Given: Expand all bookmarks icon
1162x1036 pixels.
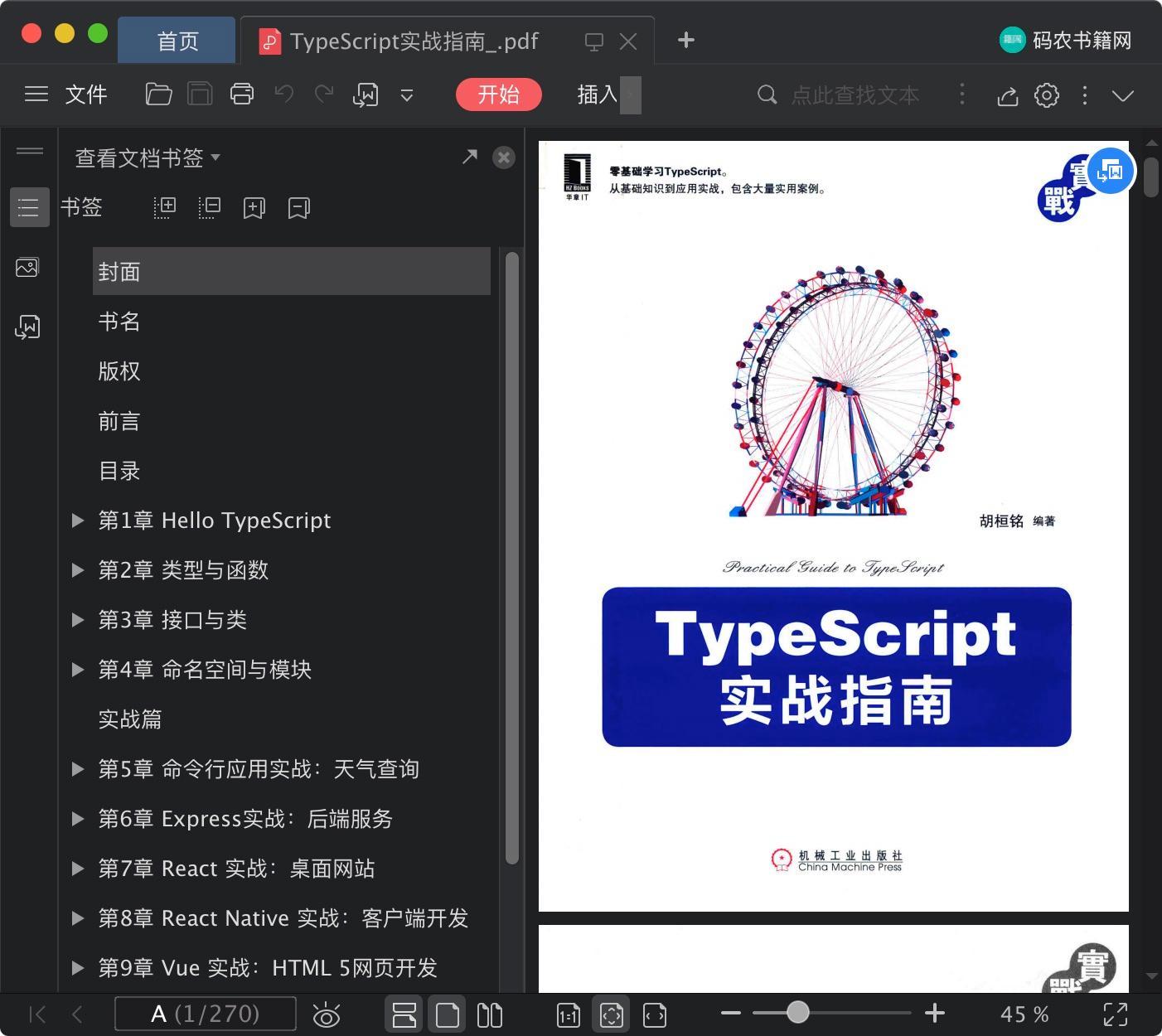Looking at the screenshot, I should coord(165,207).
